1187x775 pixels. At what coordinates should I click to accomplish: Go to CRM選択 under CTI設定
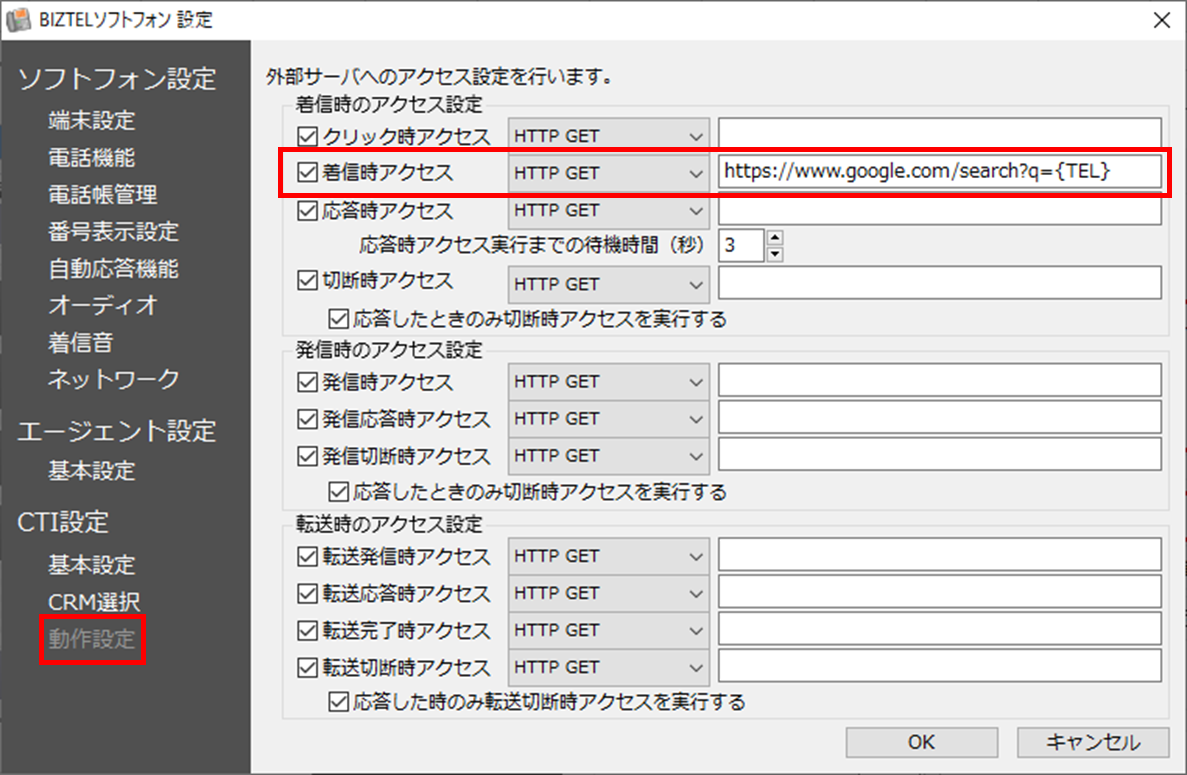94,602
